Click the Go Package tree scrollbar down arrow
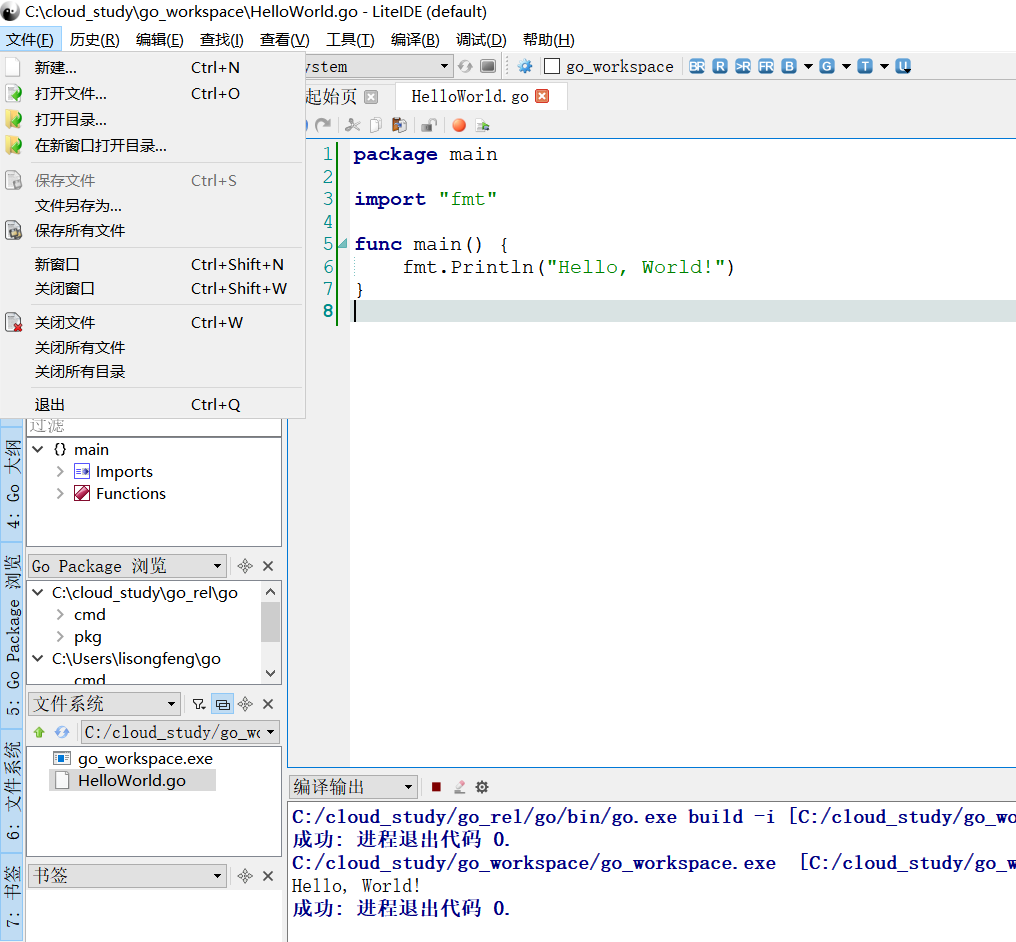 (x=271, y=674)
